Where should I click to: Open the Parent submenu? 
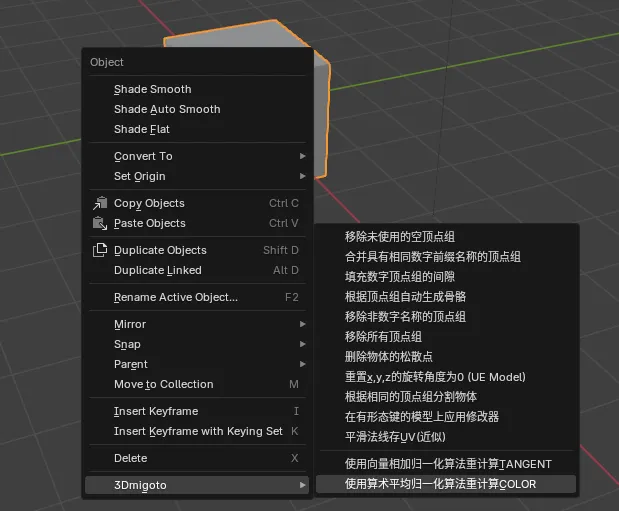(x=197, y=364)
